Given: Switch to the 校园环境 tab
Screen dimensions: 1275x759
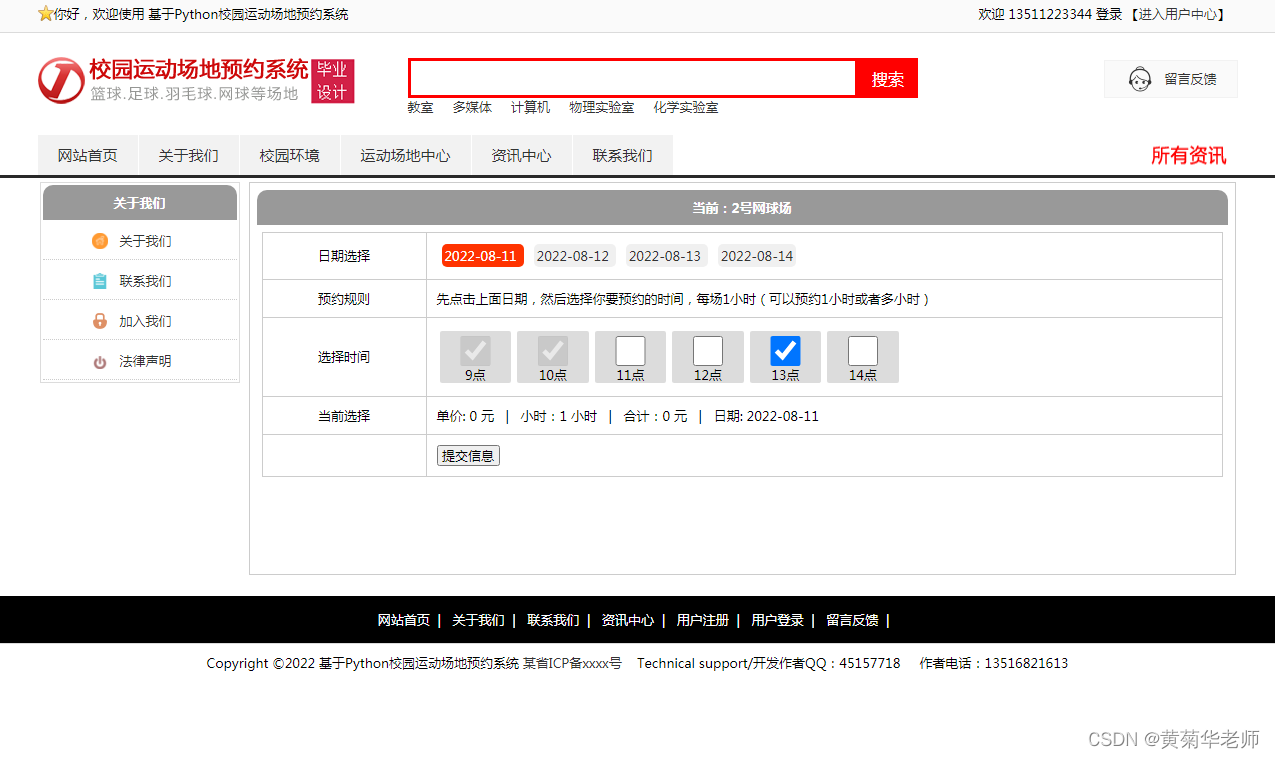Looking at the screenshot, I should (x=290, y=155).
